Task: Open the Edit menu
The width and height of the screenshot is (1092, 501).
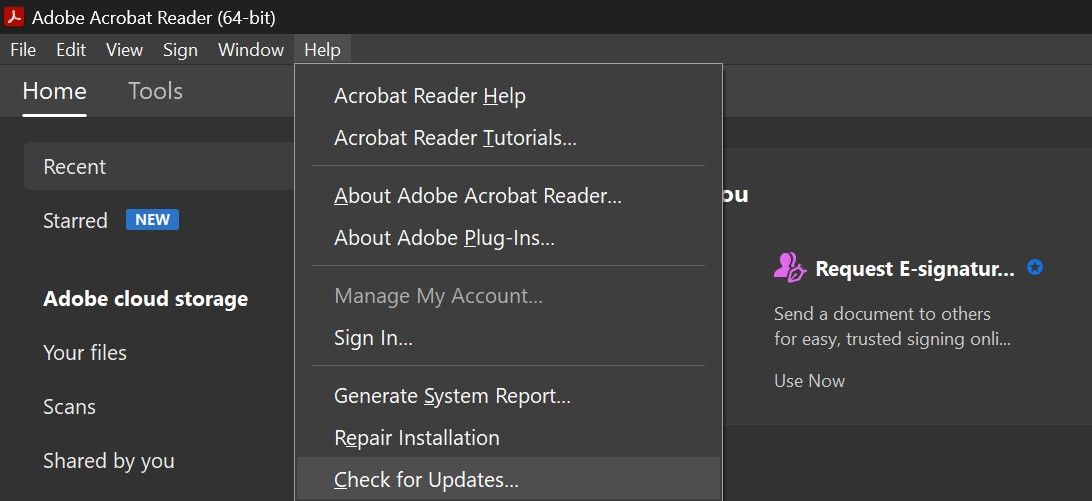Action: (71, 49)
